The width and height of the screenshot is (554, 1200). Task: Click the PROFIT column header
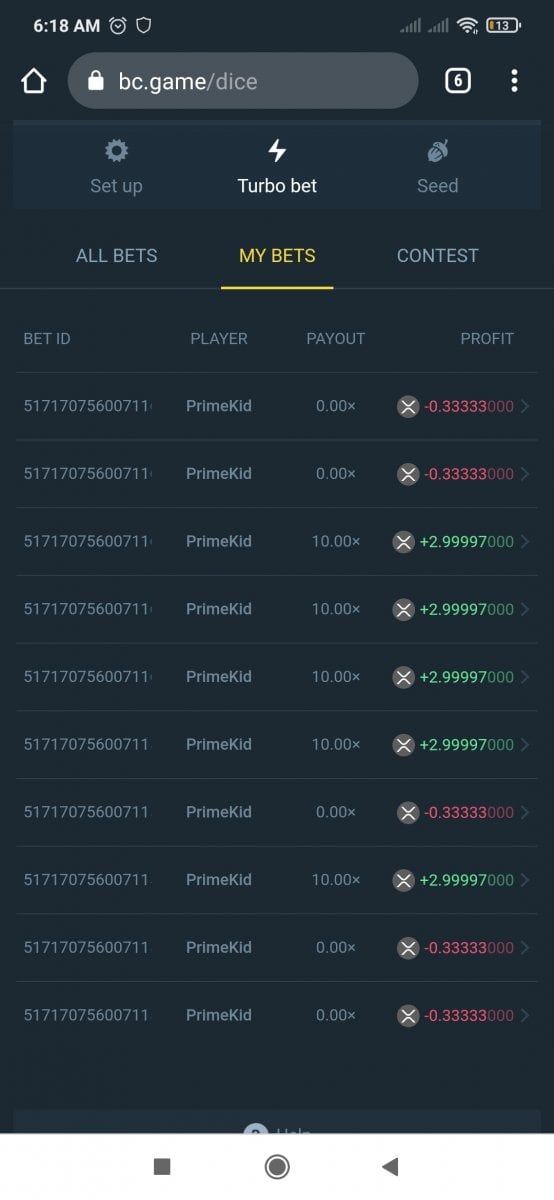point(487,339)
